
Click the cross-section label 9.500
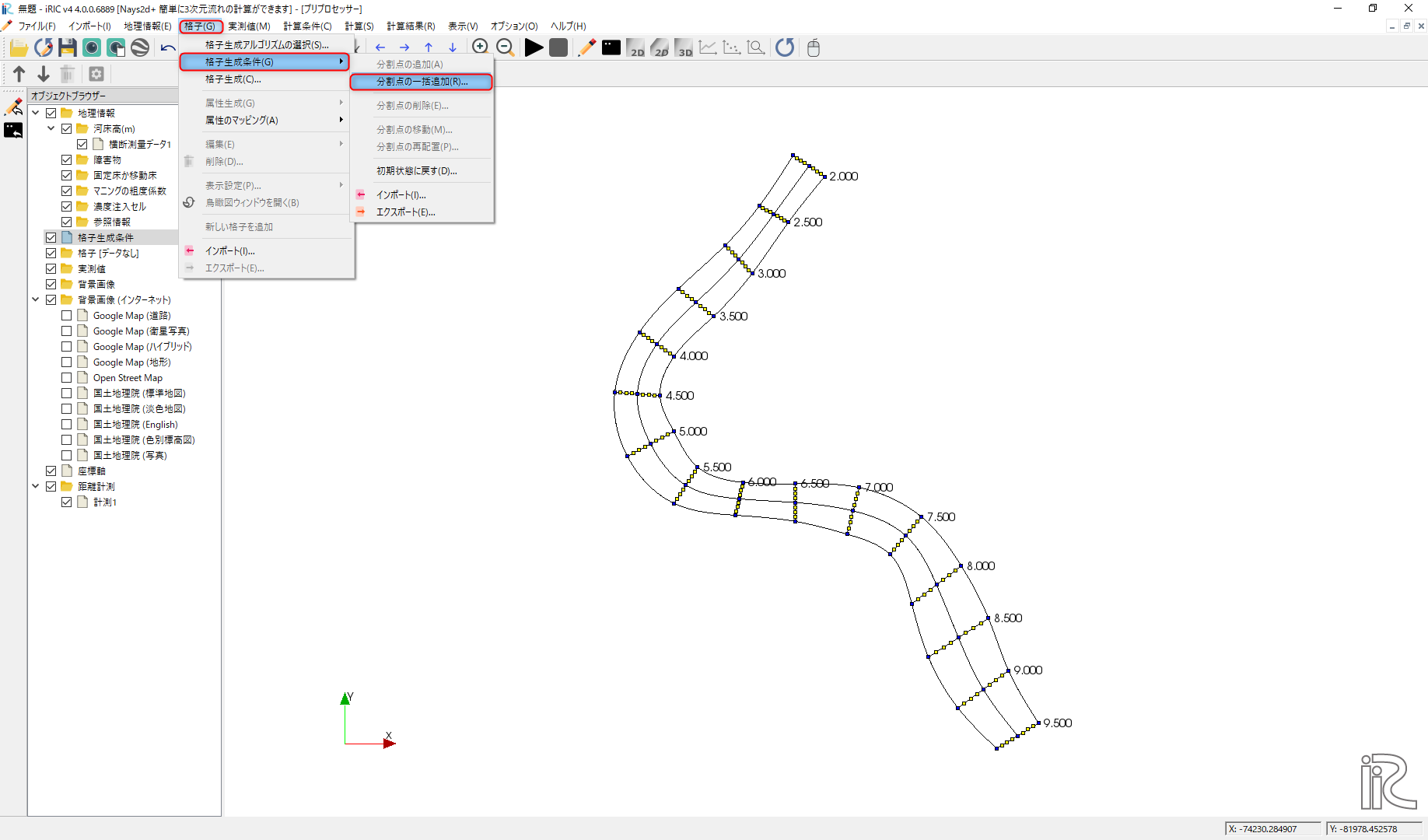pyautogui.click(x=1058, y=723)
